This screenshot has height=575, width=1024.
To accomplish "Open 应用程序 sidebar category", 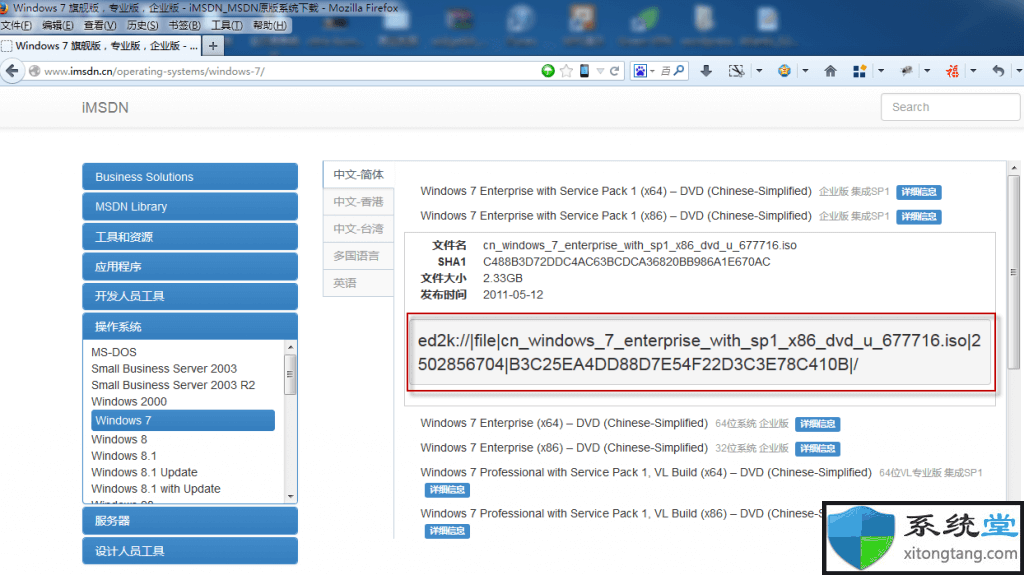I will click(190, 267).
